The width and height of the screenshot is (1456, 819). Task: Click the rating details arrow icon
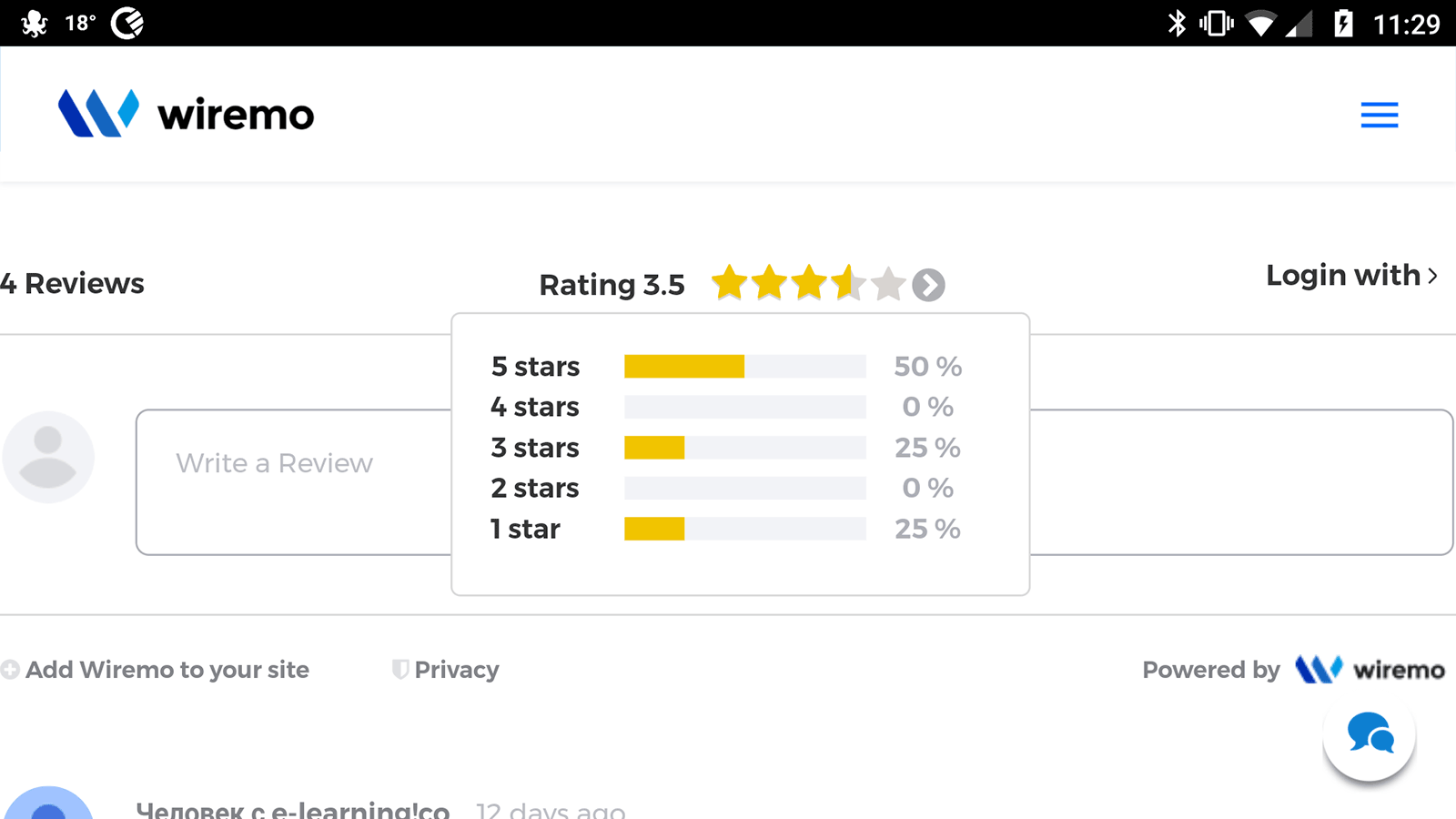click(928, 285)
